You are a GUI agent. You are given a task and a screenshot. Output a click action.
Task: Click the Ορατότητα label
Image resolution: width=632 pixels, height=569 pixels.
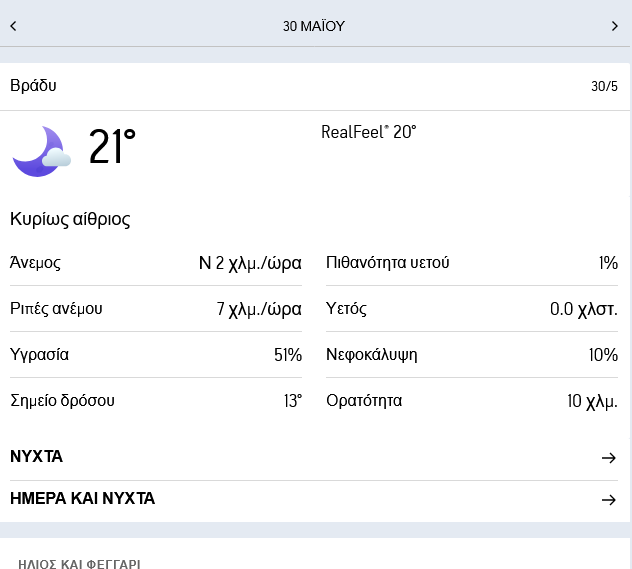(x=364, y=401)
